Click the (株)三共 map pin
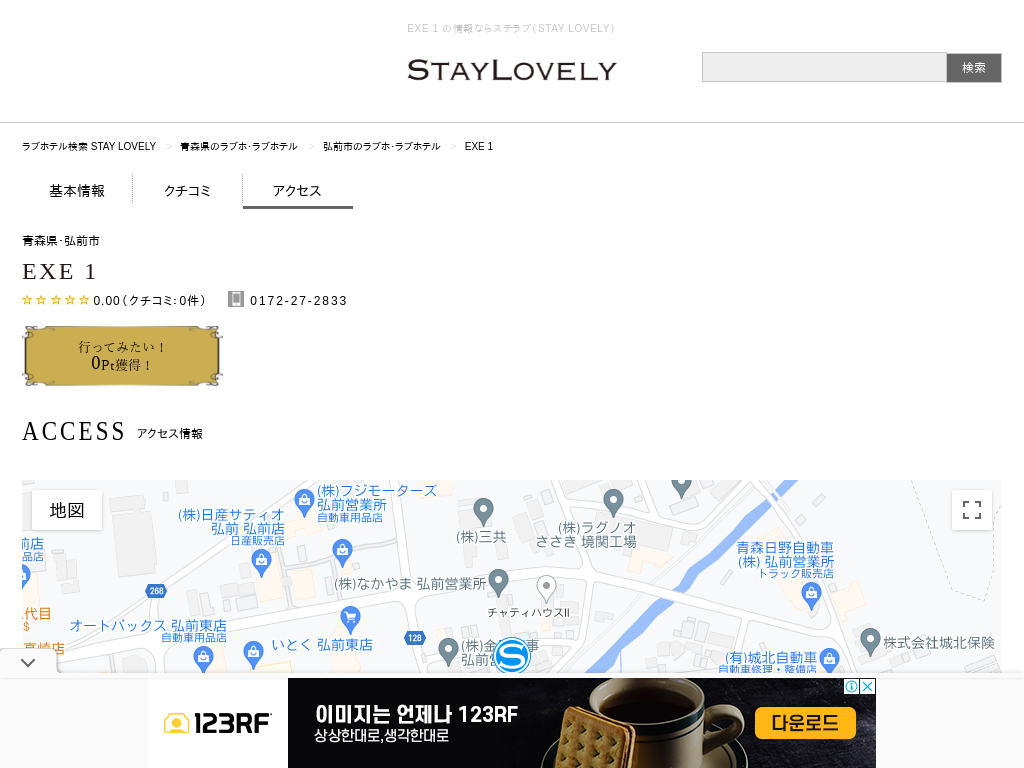Viewport: 1024px width, 768px height. [x=483, y=511]
